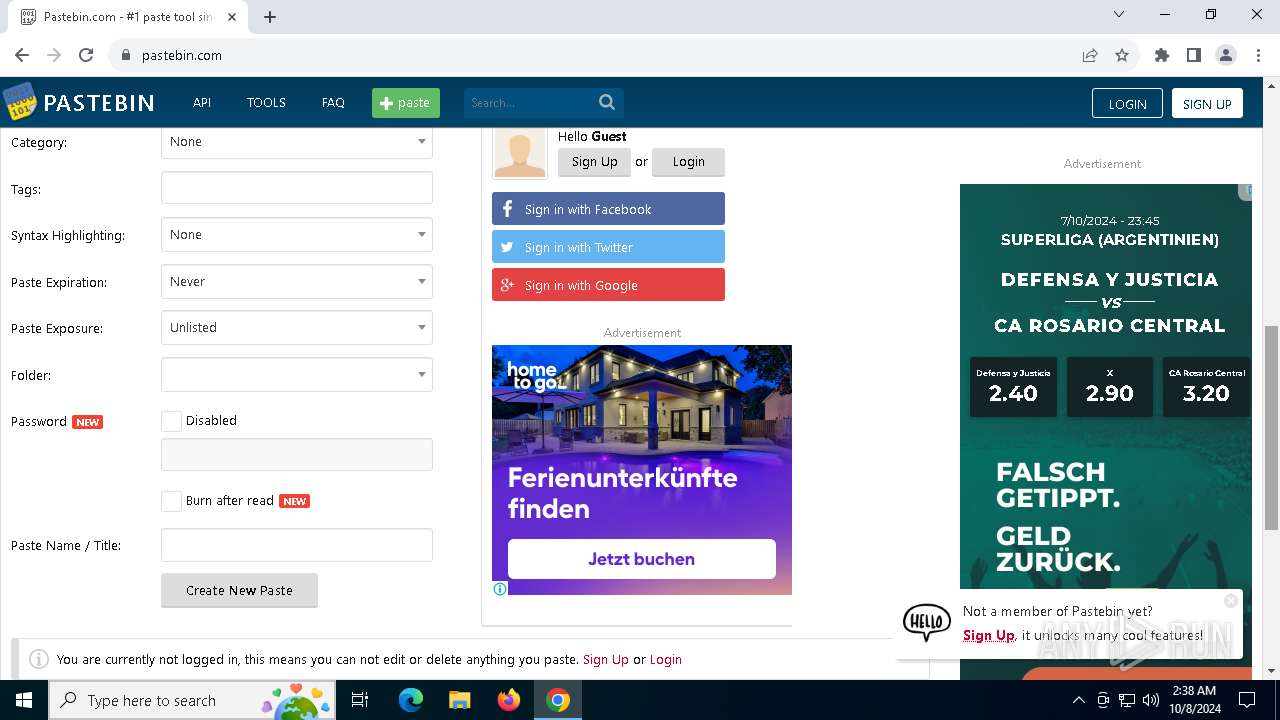Click the X 2.90 draw odds
1280x720 pixels.
pyautogui.click(x=1110, y=386)
